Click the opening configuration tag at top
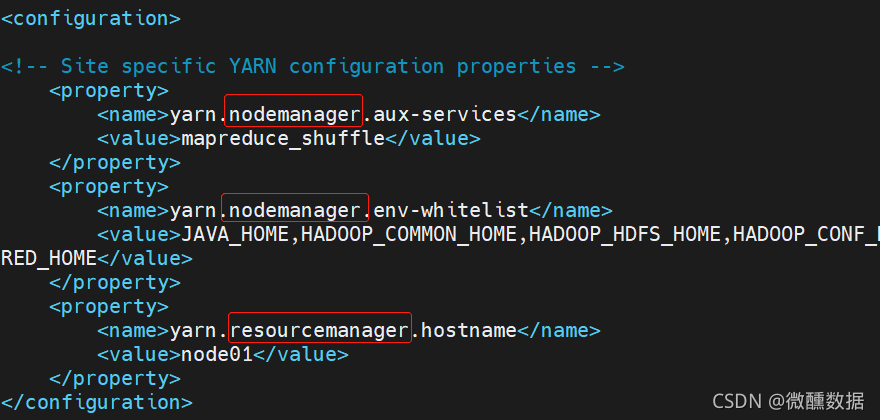The height and width of the screenshot is (420, 880). (x=91, y=19)
